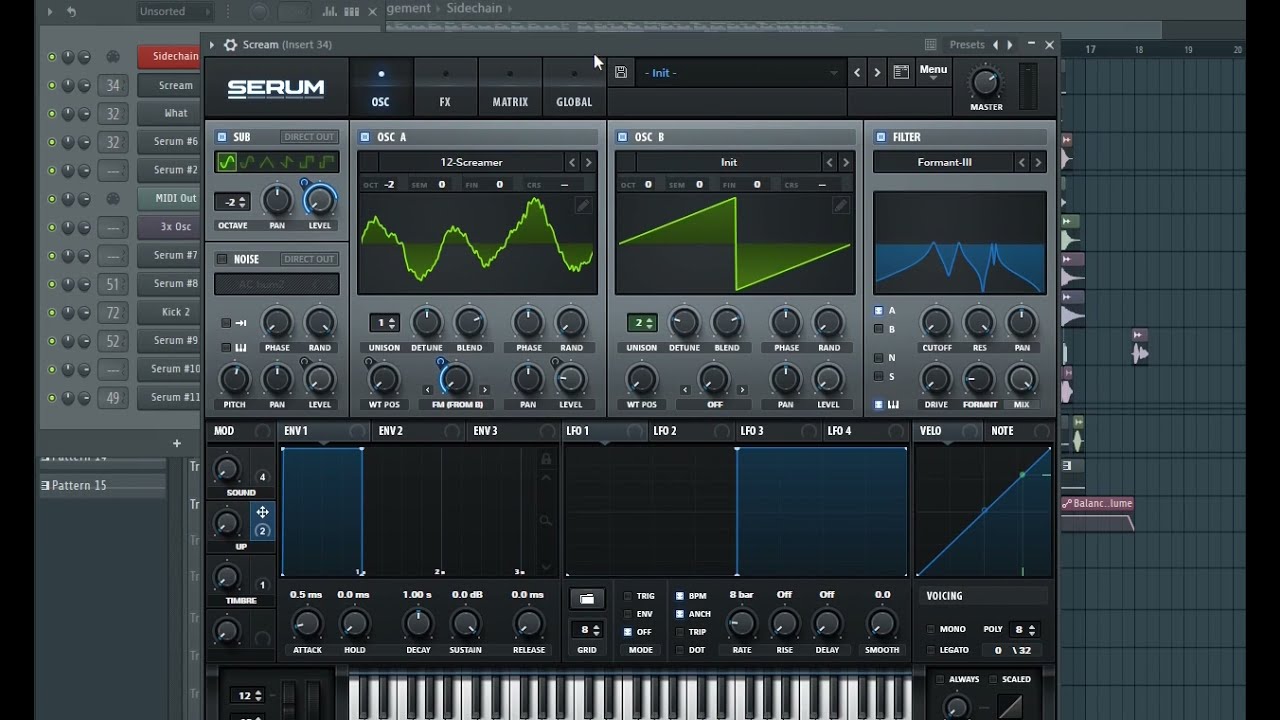Click the add channel plus icon
Viewport: 1280px width, 720px height.
click(177, 443)
